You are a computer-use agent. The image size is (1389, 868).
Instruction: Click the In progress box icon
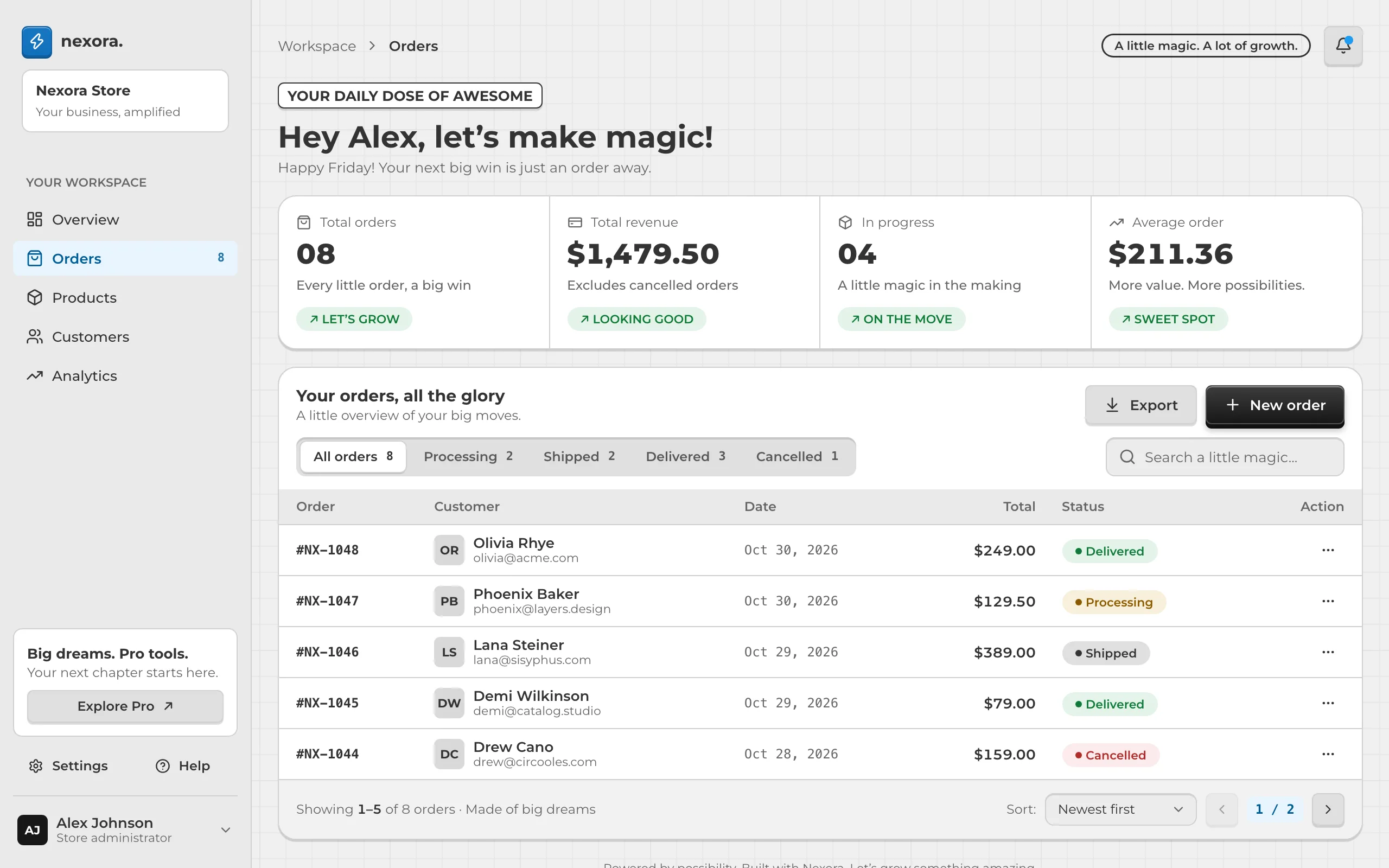pos(845,222)
